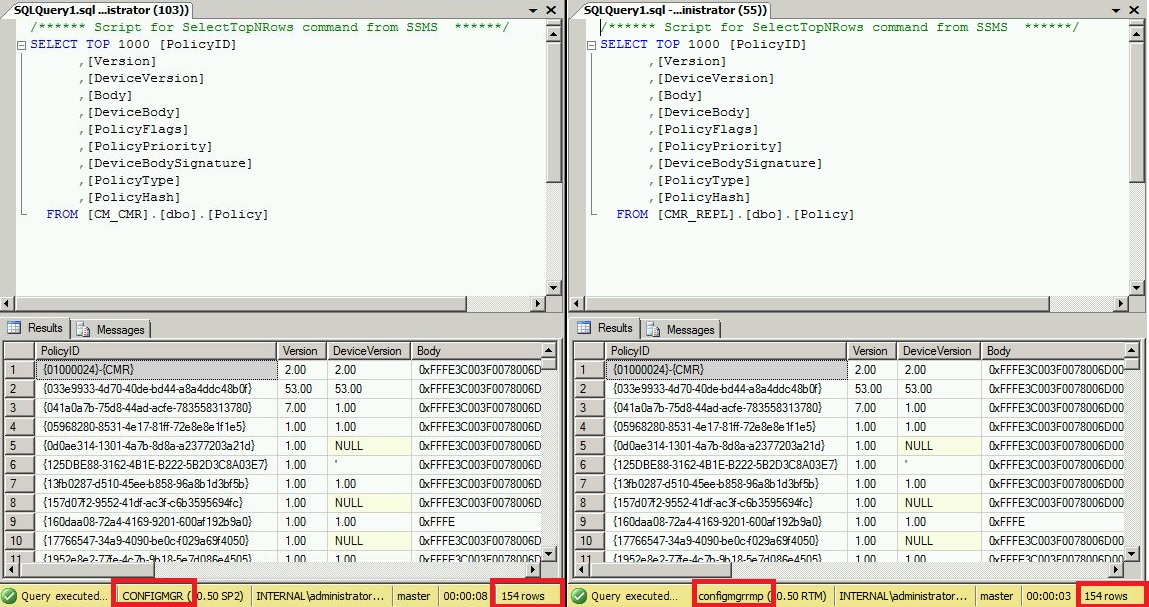Click the 154 rows indicator in right status bar
Screen dimensions: 1149x607
coord(1106,596)
